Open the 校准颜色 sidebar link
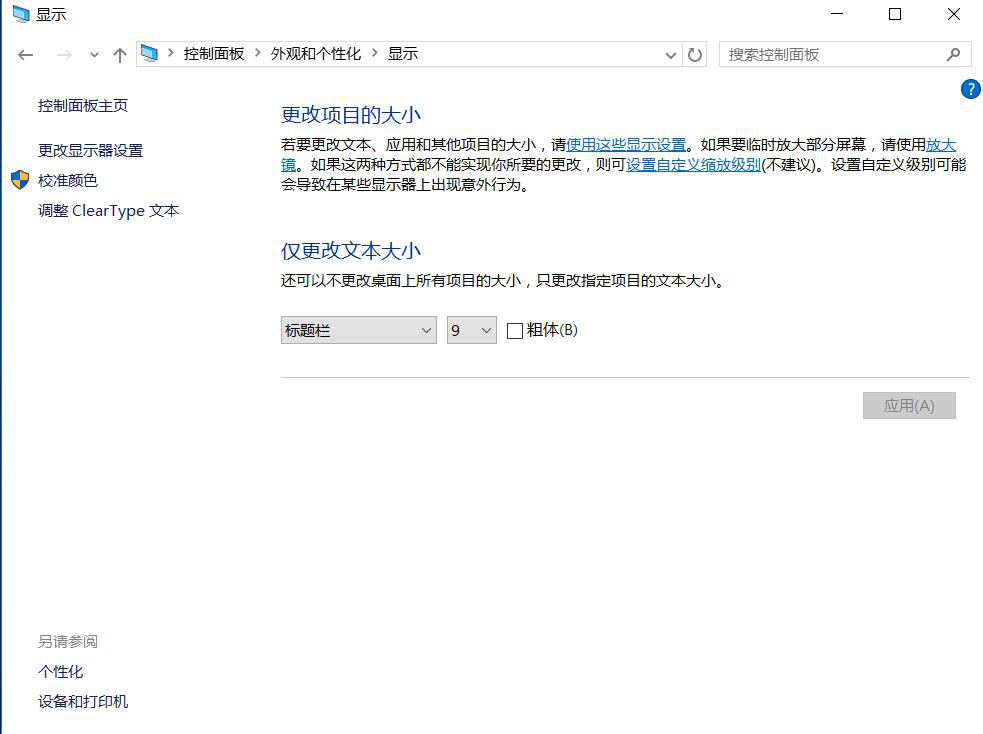This screenshot has height=734, width=983. (x=68, y=181)
